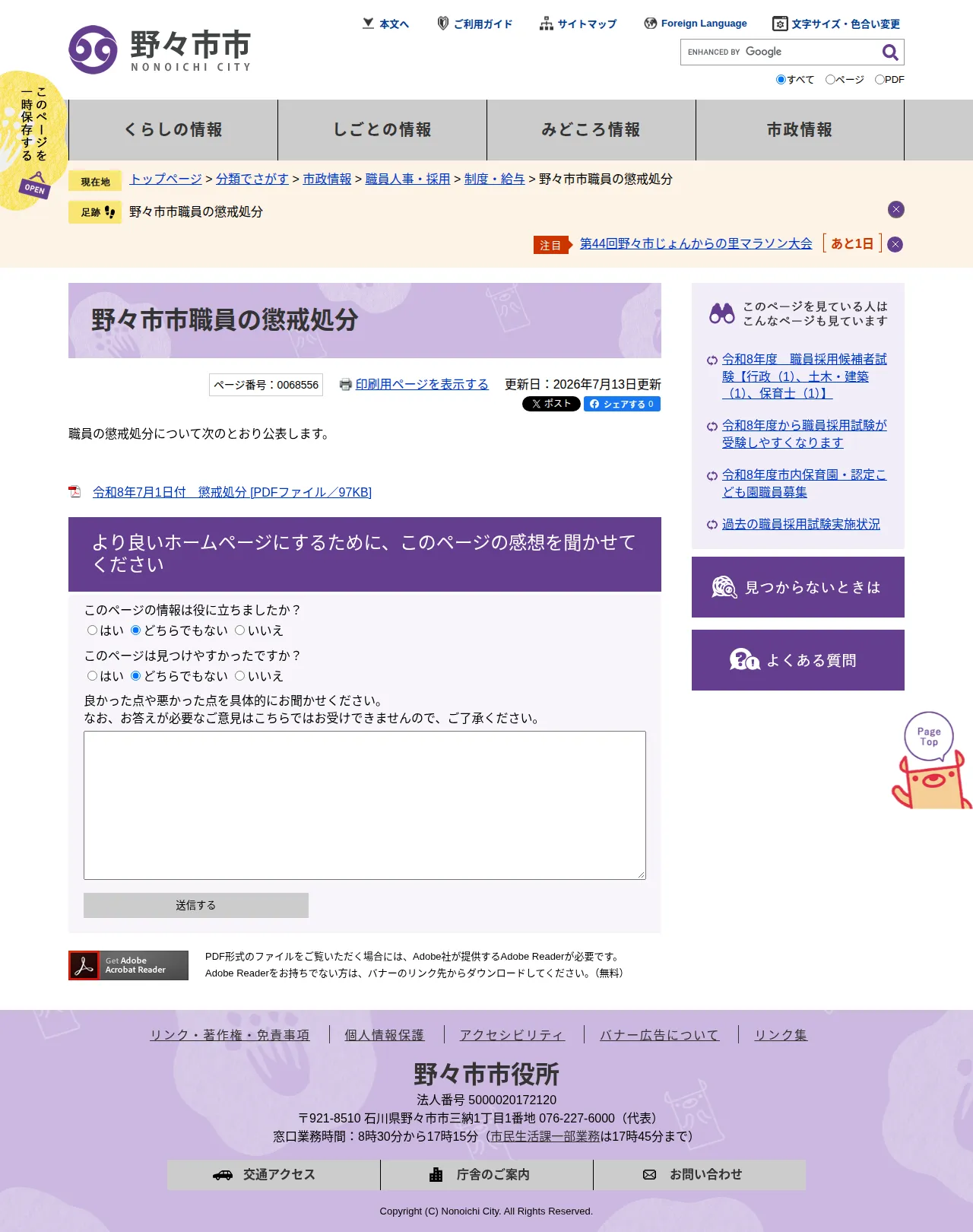
Task: Select いいえ for easy-to-find question
Action: pyautogui.click(x=239, y=675)
